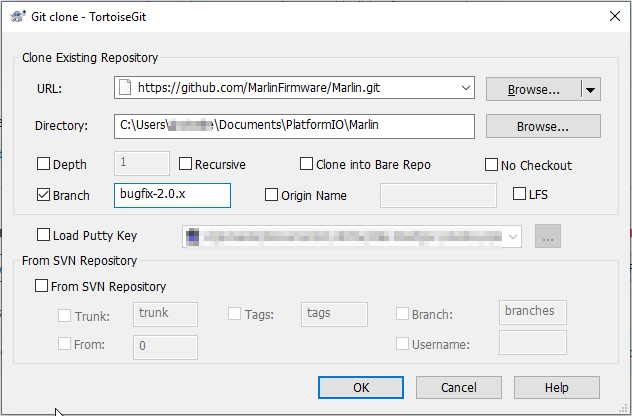Click the TortoiseGit title bar icon
Image resolution: width=632 pixels, height=416 pixels.
(14, 13)
